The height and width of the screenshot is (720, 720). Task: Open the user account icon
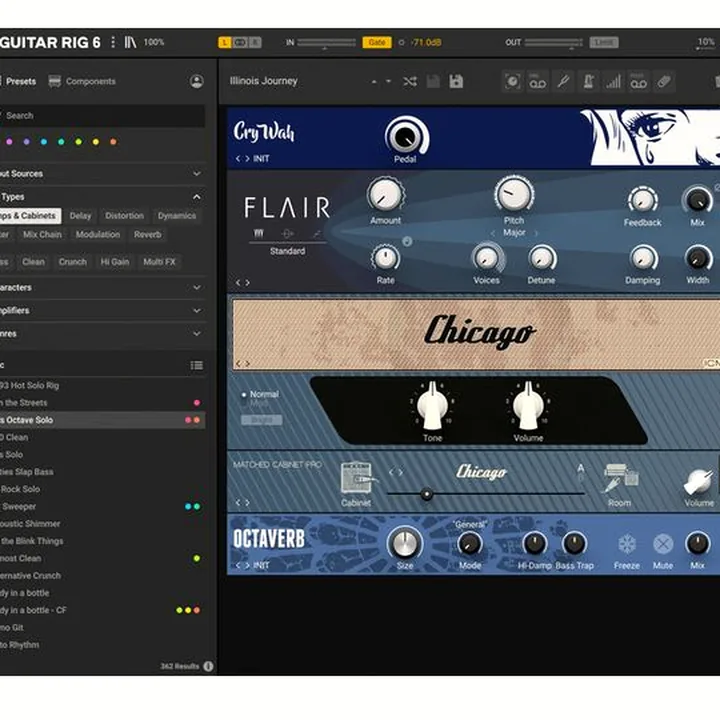pyautogui.click(x=197, y=81)
